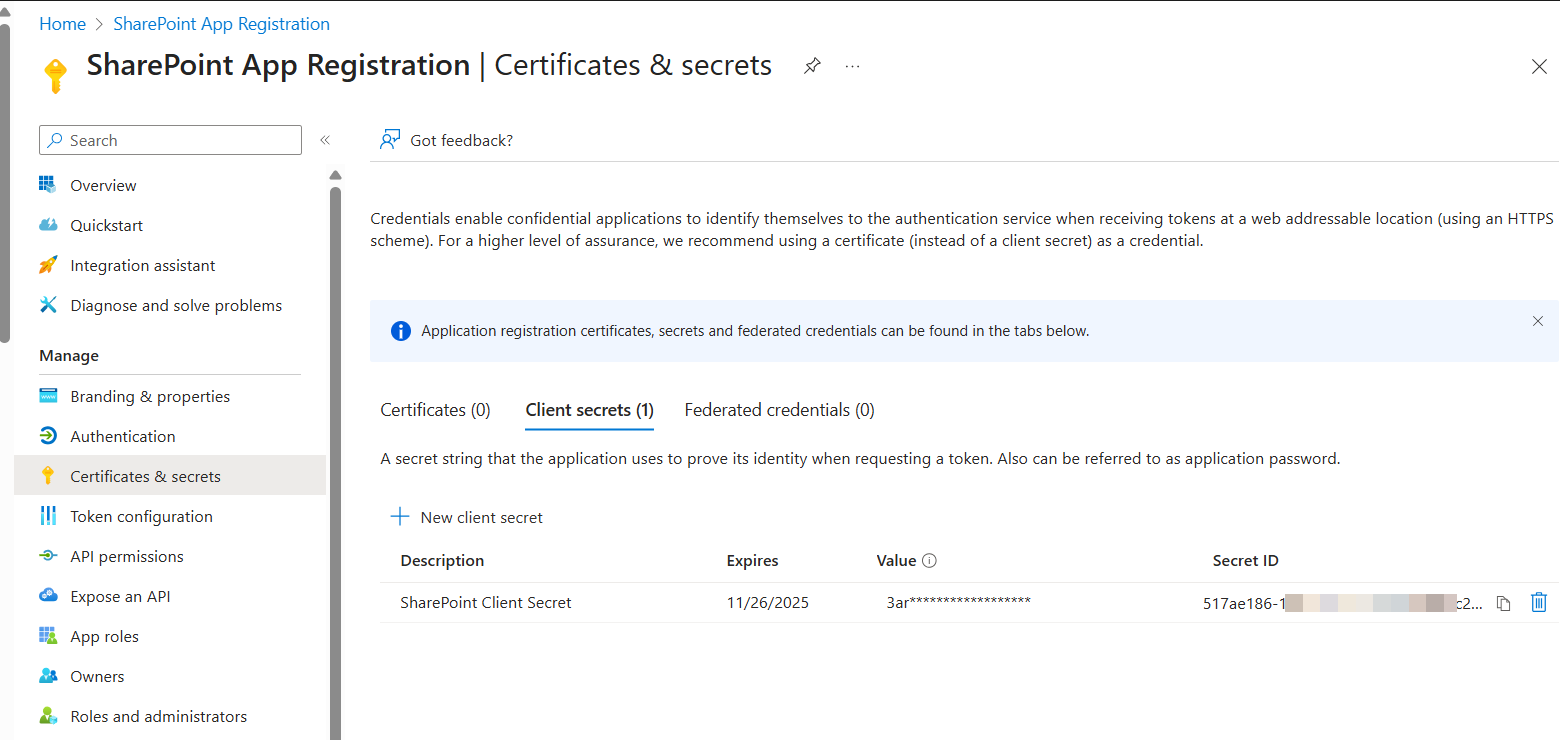Copy the Secret ID to clipboard
This screenshot has height=740, width=1560.
click(x=1503, y=603)
